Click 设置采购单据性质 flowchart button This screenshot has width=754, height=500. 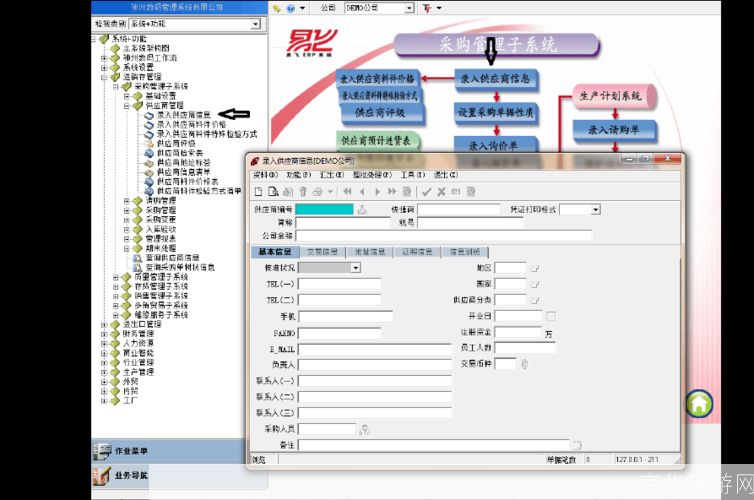[x=495, y=112]
